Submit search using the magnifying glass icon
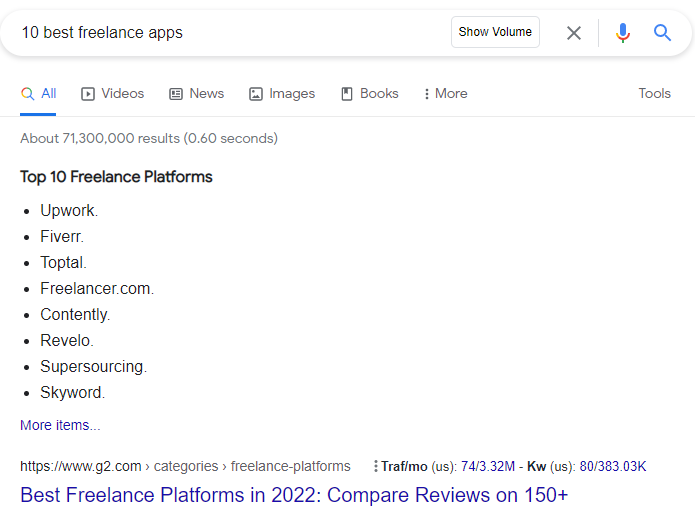This screenshot has height=507, width=695. coord(662,32)
